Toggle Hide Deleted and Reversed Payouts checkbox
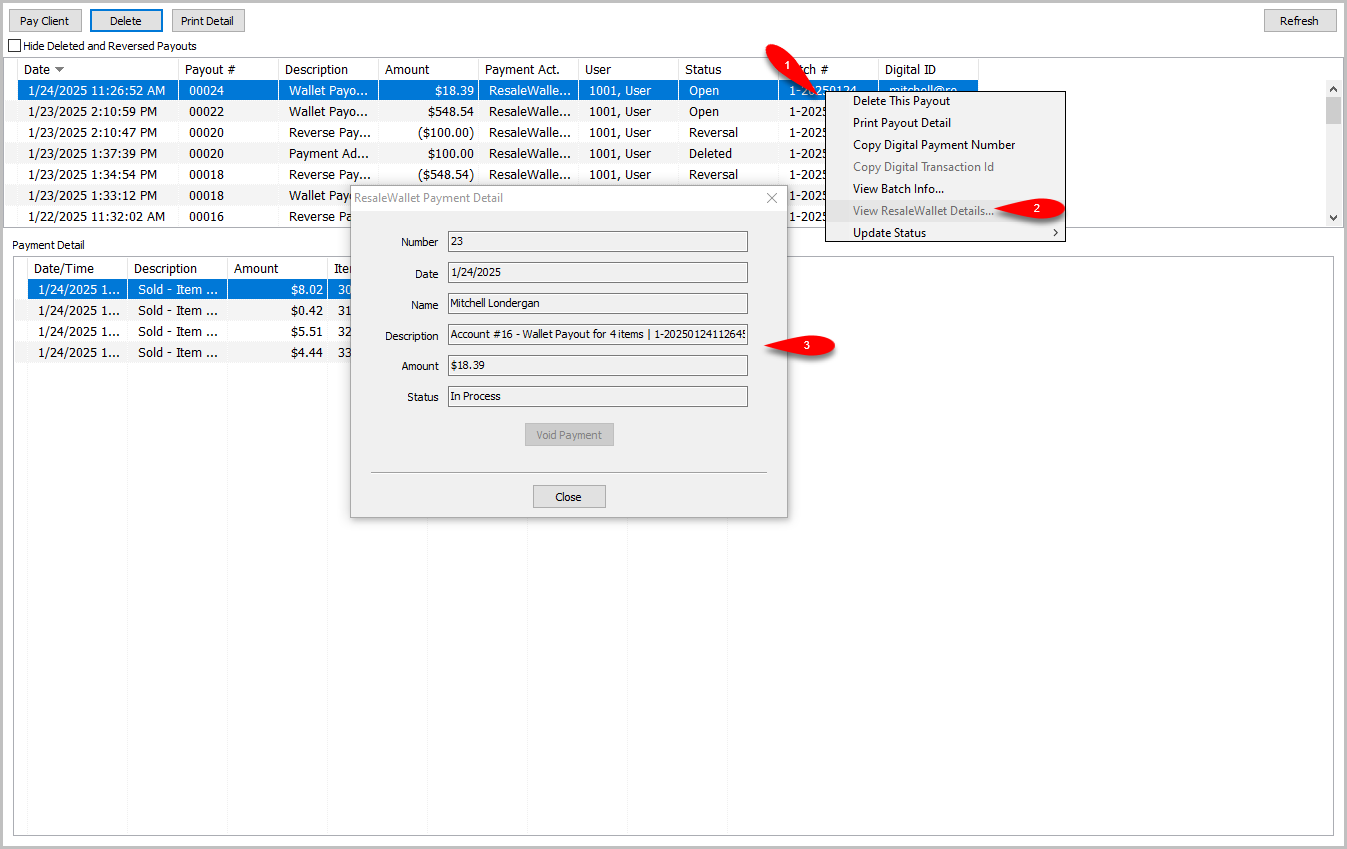Image resolution: width=1347 pixels, height=849 pixels. [14, 46]
